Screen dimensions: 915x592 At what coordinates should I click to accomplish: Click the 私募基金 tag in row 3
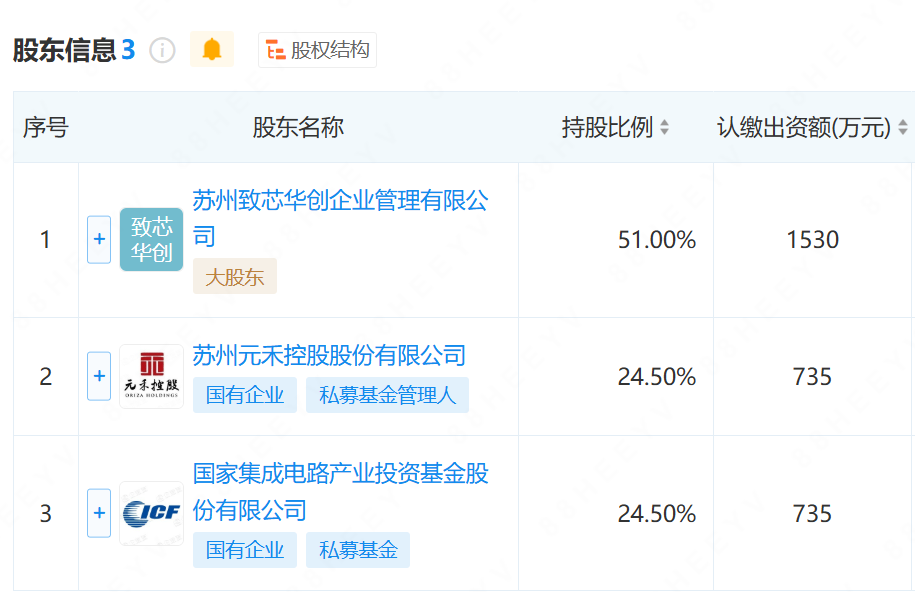coord(358,550)
